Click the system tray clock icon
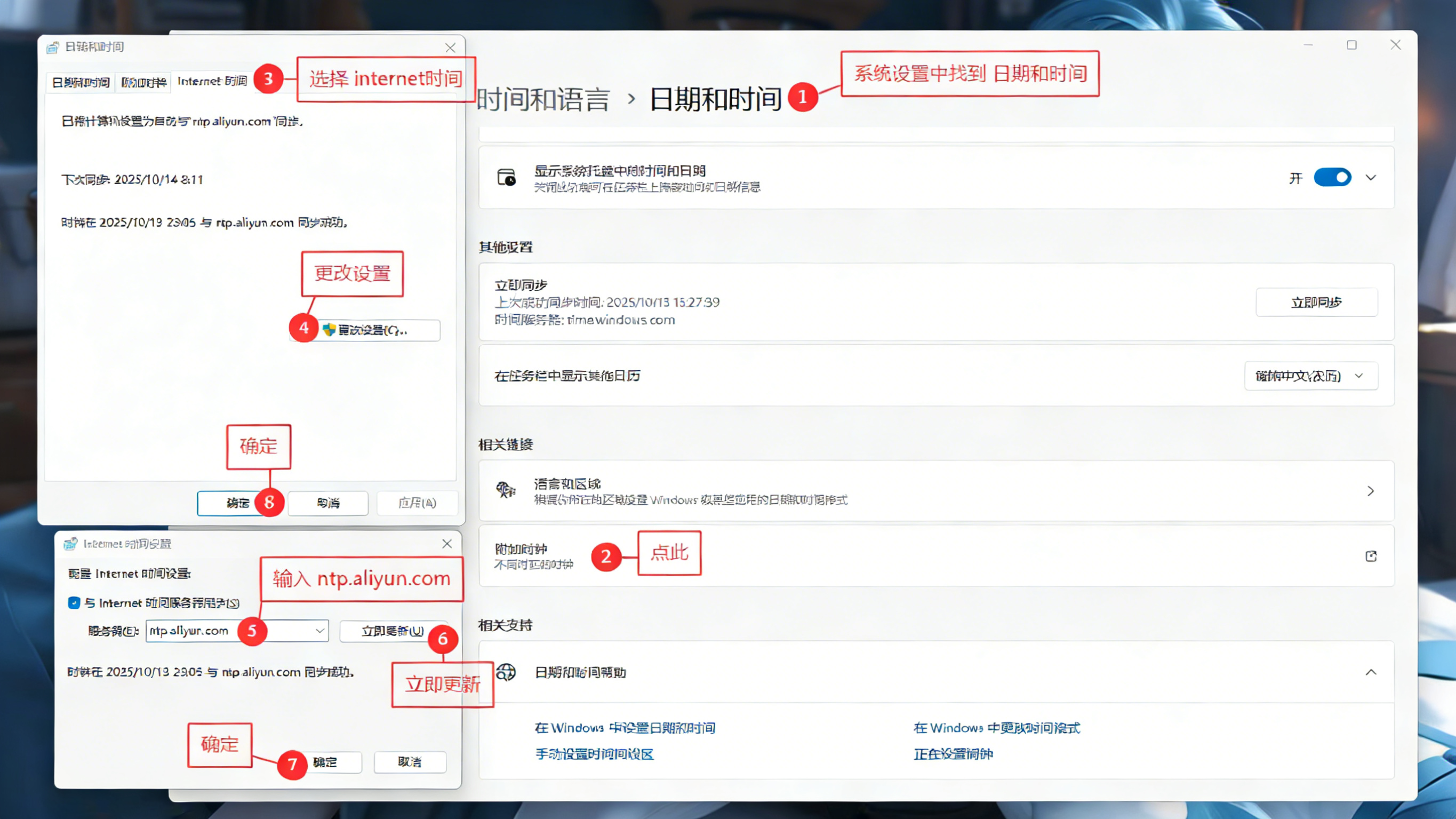 click(507, 178)
